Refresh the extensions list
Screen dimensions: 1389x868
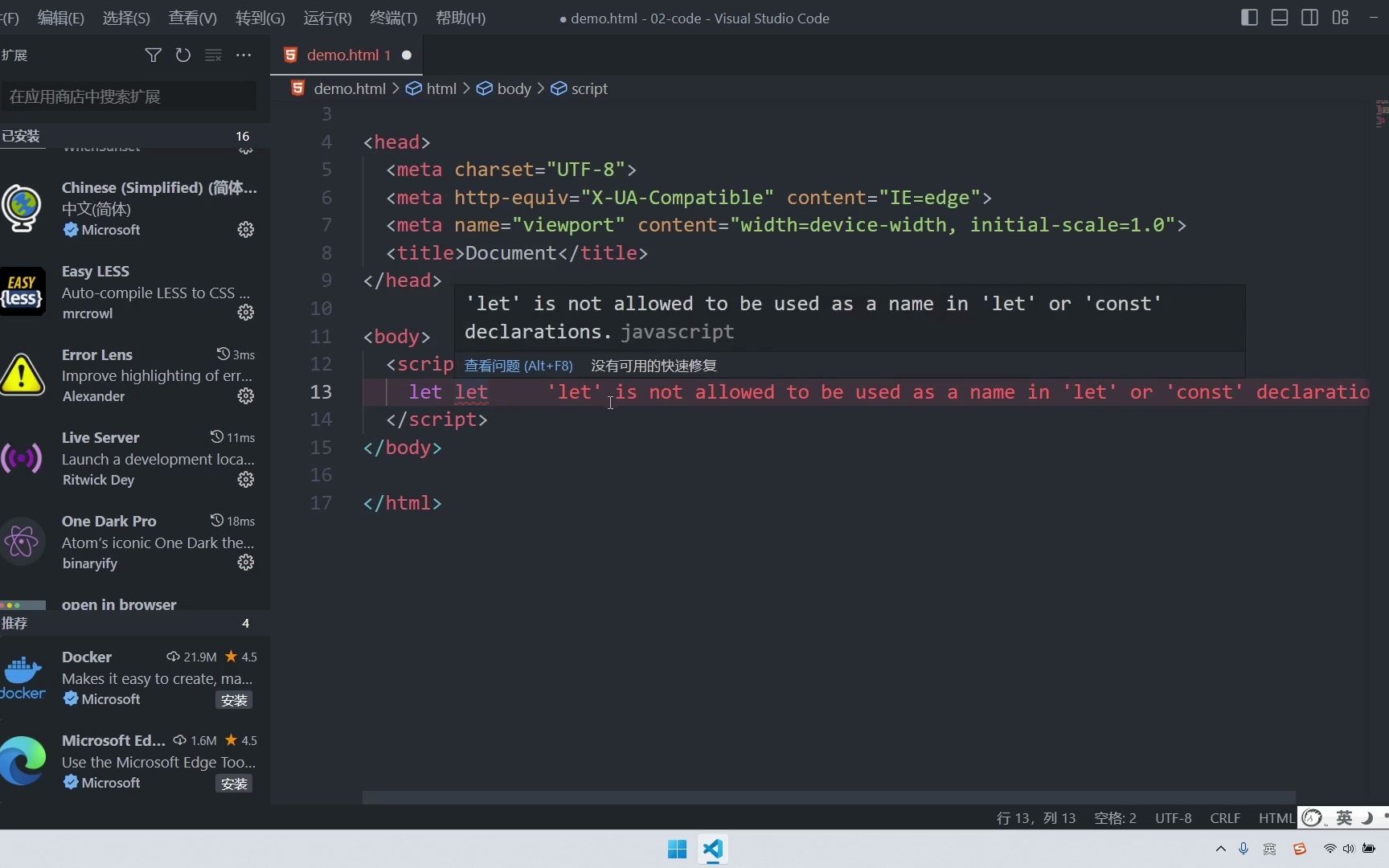coord(183,55)
